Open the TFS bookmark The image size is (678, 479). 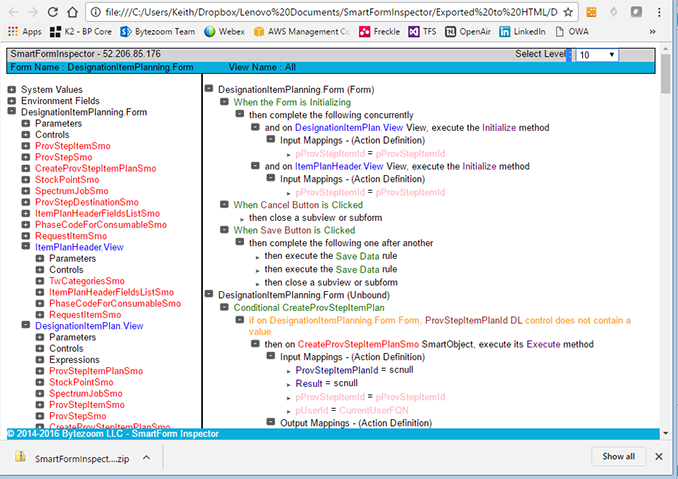422,32
